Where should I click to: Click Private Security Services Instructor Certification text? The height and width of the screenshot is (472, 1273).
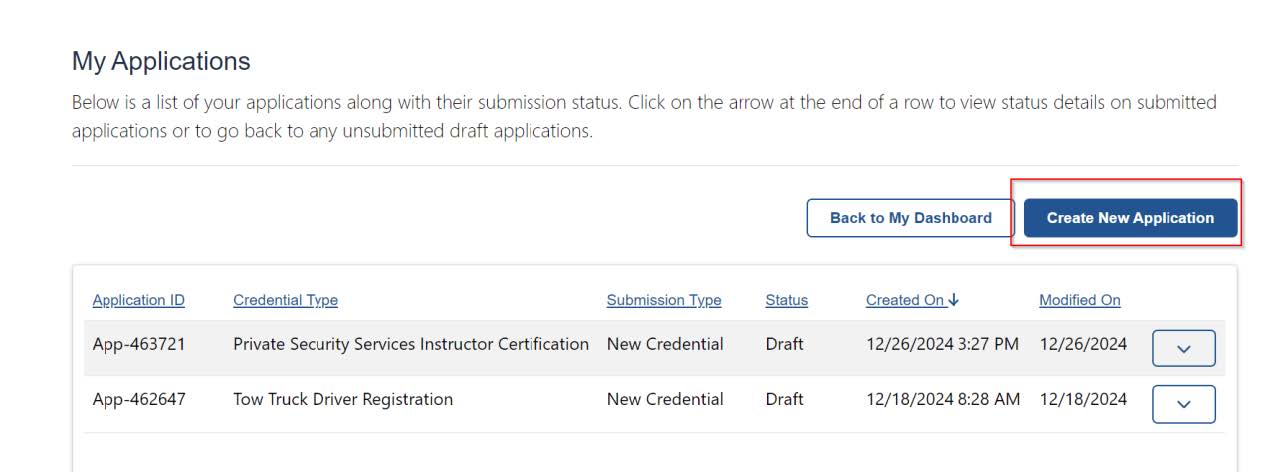click(x=410, y=344)
